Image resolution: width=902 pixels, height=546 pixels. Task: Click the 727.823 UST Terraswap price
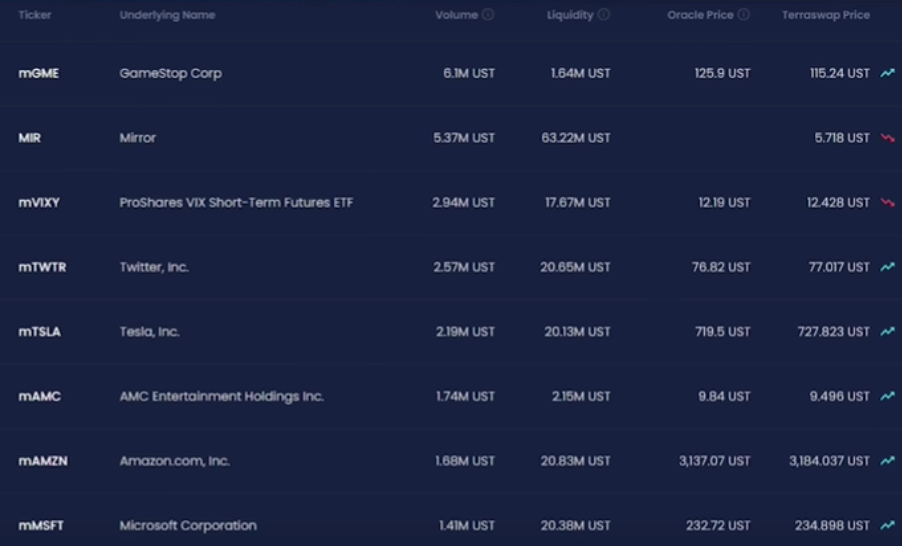[834, 331]
